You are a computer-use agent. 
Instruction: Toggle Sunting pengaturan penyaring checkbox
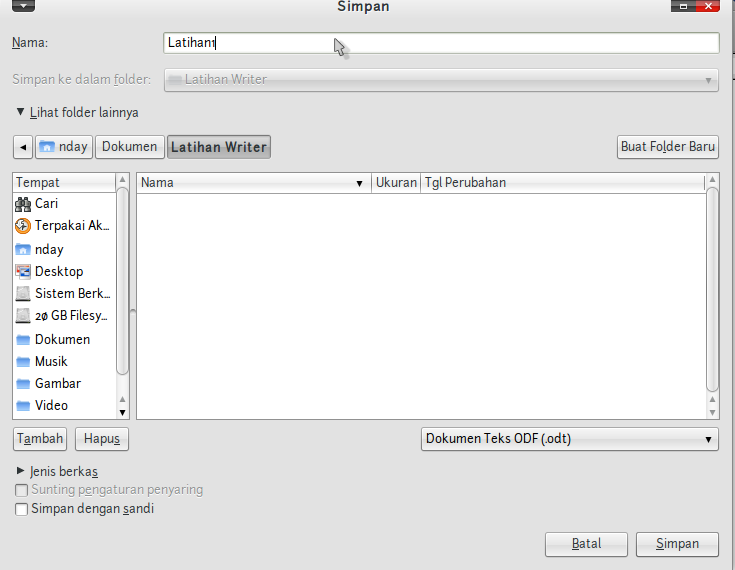click(21, 490)
